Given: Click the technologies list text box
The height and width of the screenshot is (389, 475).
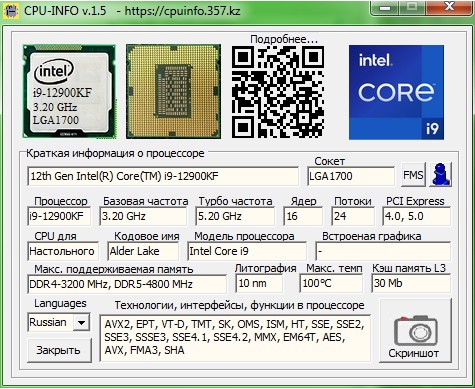Looking at the screenshot, I should point(235,338).
